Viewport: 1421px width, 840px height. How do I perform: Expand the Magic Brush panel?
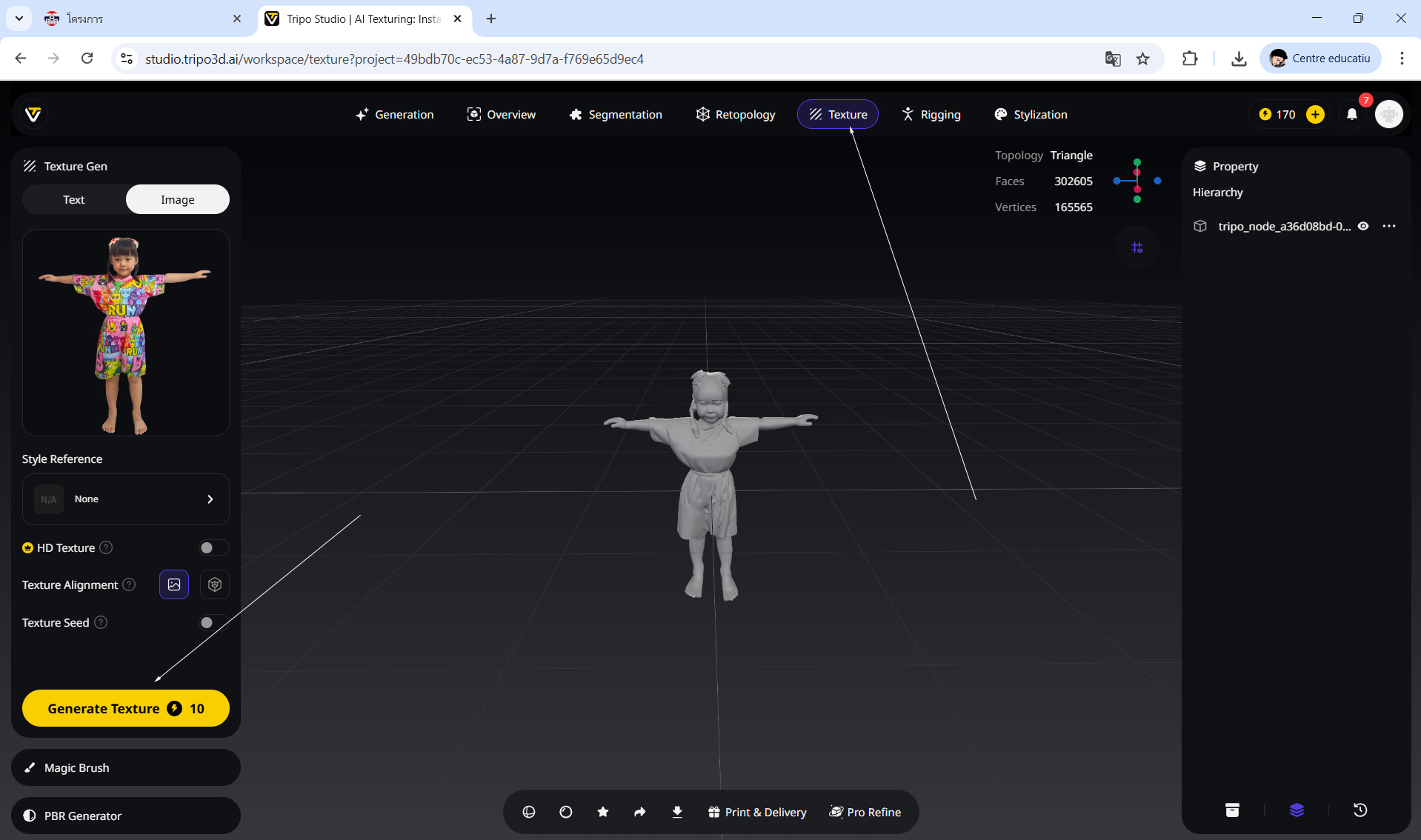[x=126, y=767]
